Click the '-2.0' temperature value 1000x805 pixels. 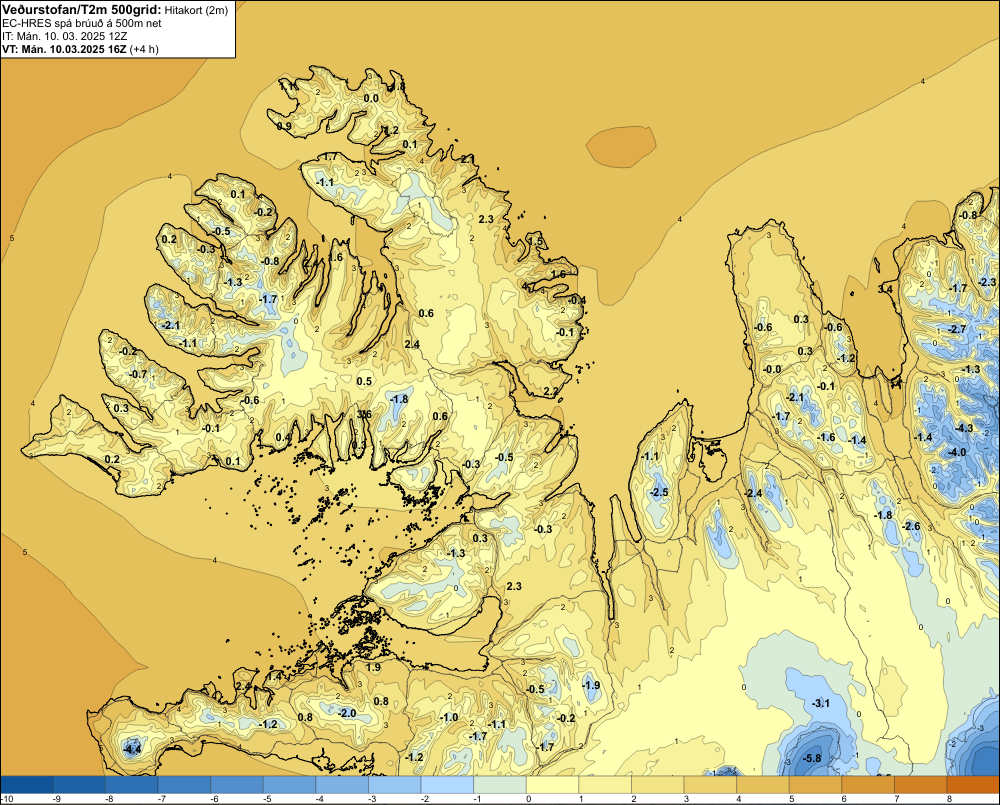point(347,713)
